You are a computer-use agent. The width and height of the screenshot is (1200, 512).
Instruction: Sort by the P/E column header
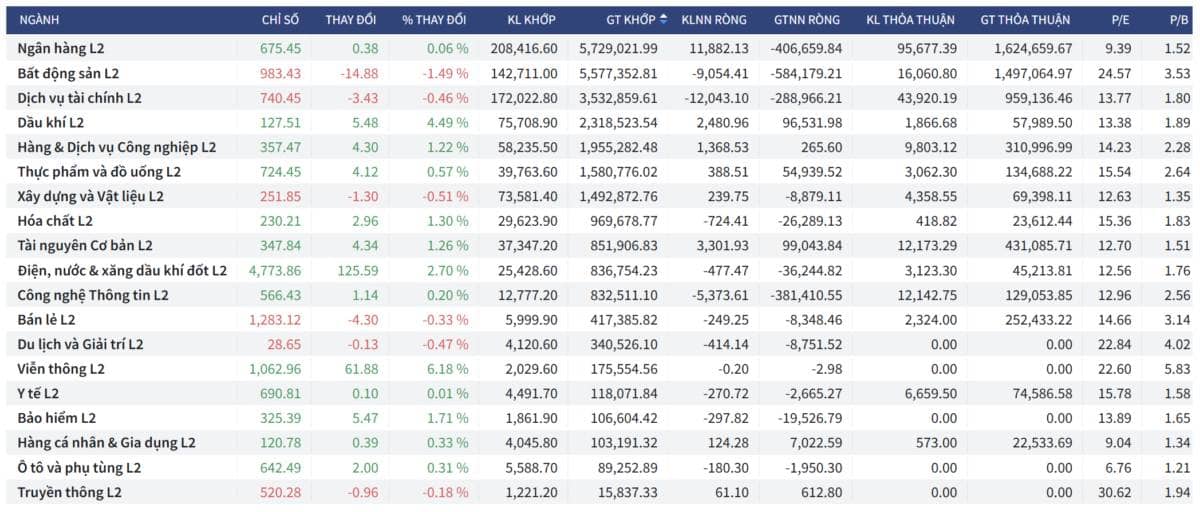(x=1121, y=19)
